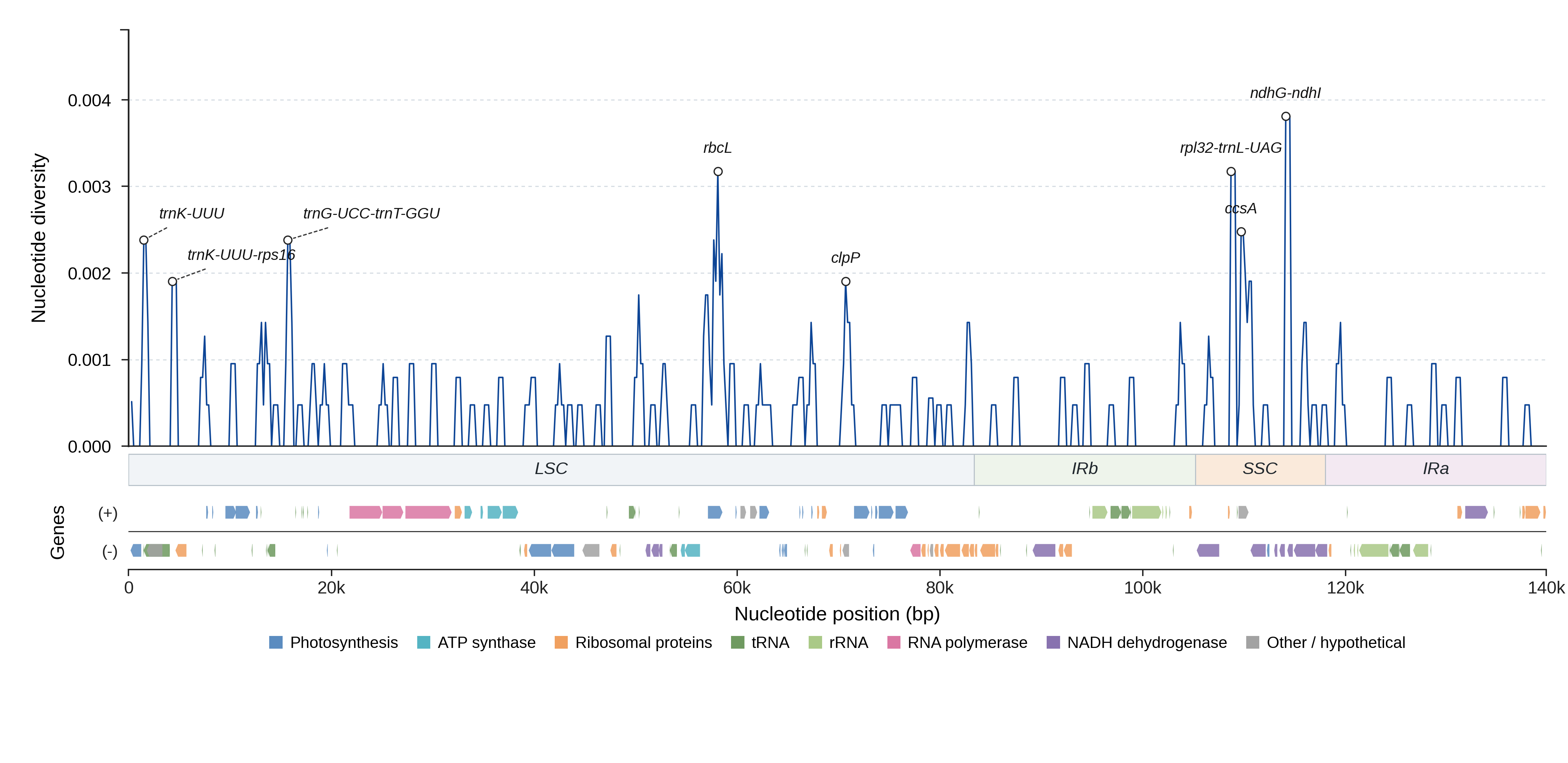This screenshot has height=763, width=1568.
Task: Click the (+) strand label
Action: 108,513
